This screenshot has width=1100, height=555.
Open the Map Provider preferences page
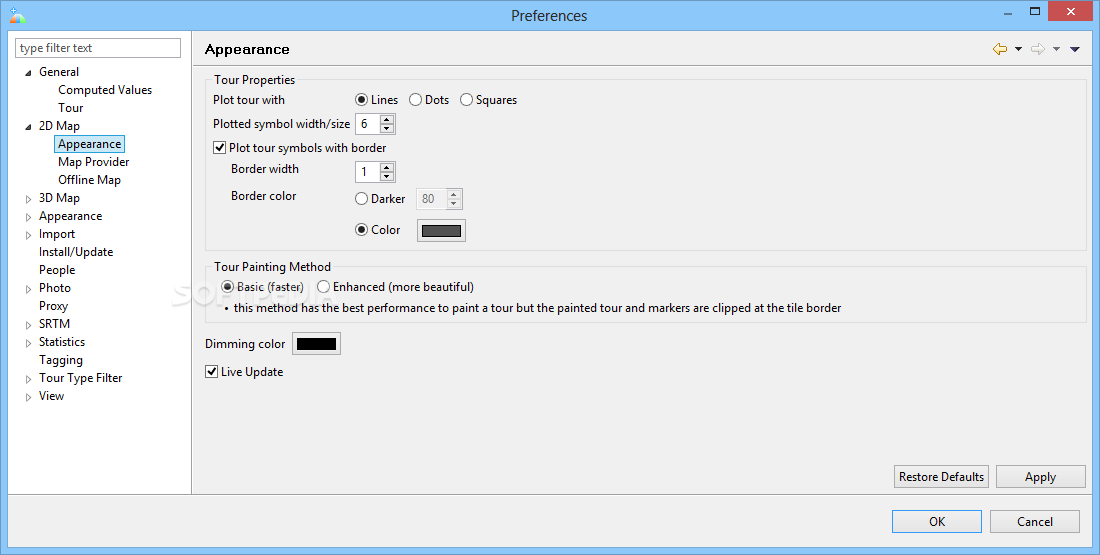[94, 162]
